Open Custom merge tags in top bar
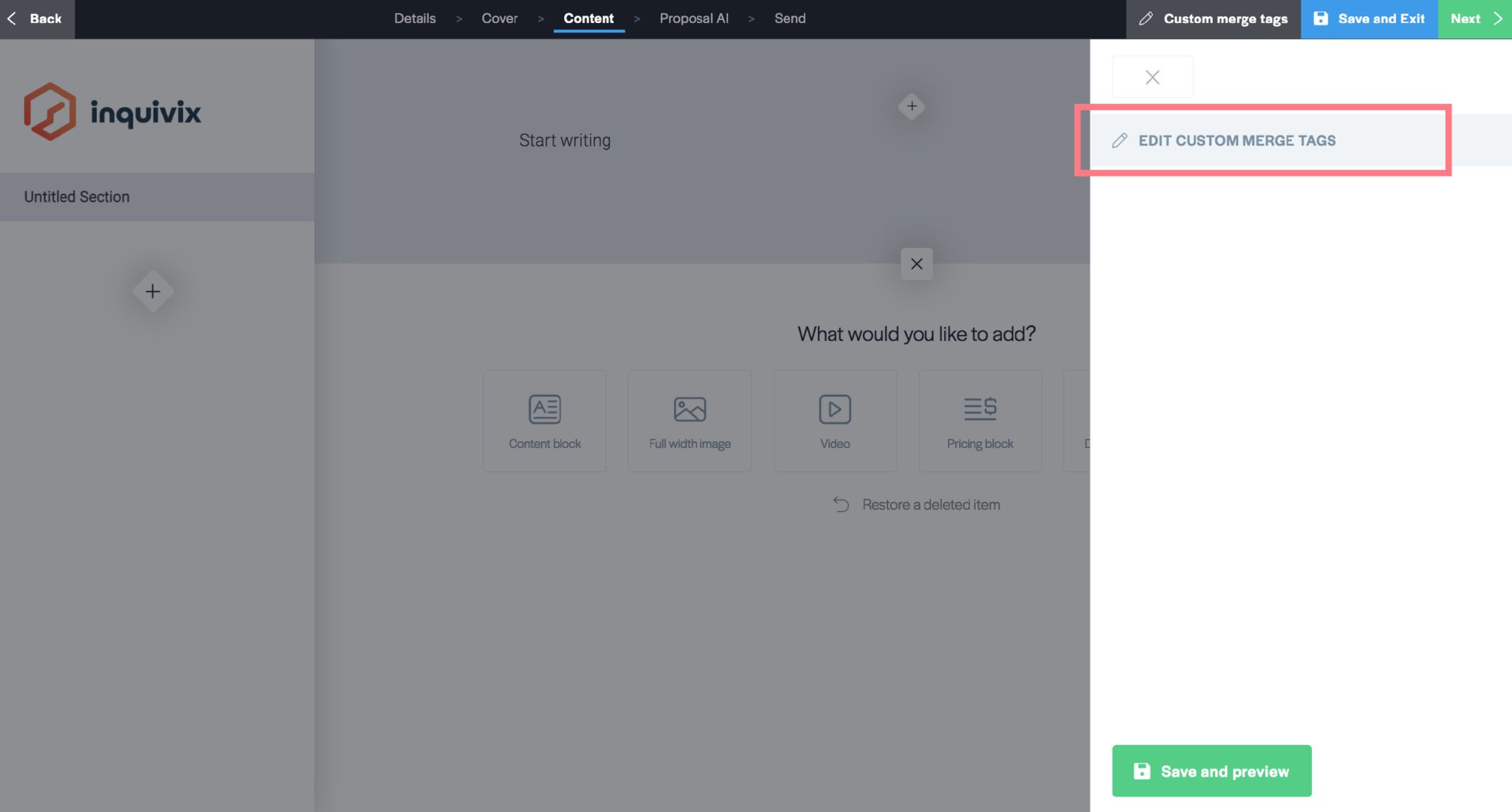 tap(1213, 18)
